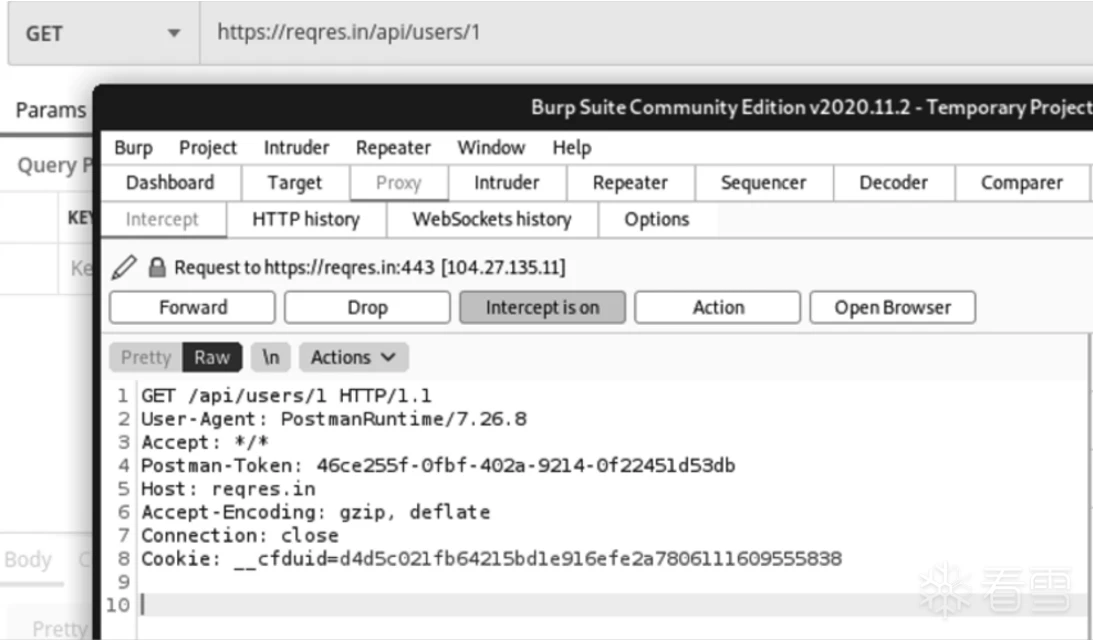Click the Accept: */* header line
1093x643 pixels.
[205, 442]
